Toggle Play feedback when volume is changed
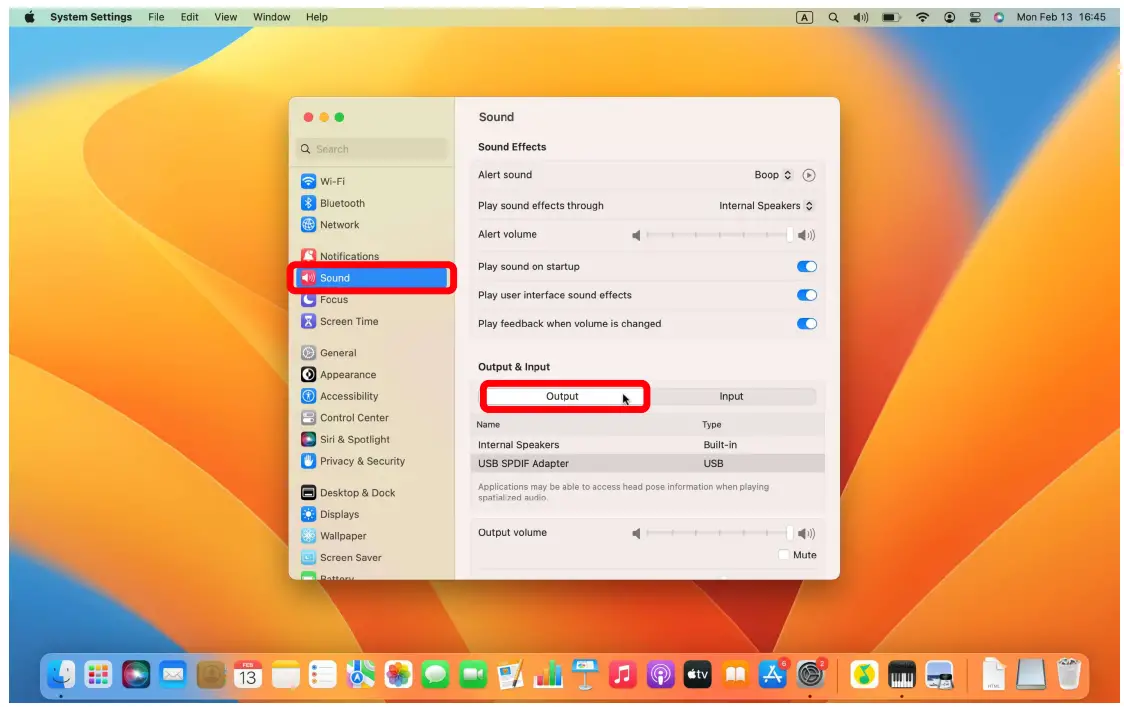1124x707 pixels. pos(806,323)
